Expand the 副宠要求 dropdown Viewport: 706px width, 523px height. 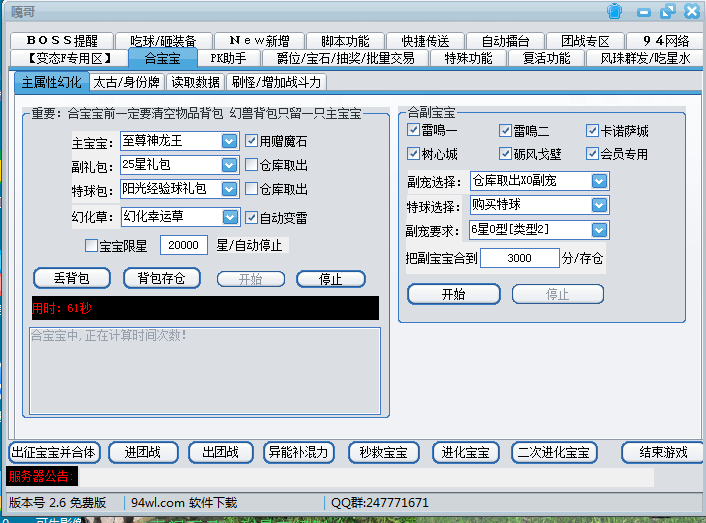coord(598,229)
